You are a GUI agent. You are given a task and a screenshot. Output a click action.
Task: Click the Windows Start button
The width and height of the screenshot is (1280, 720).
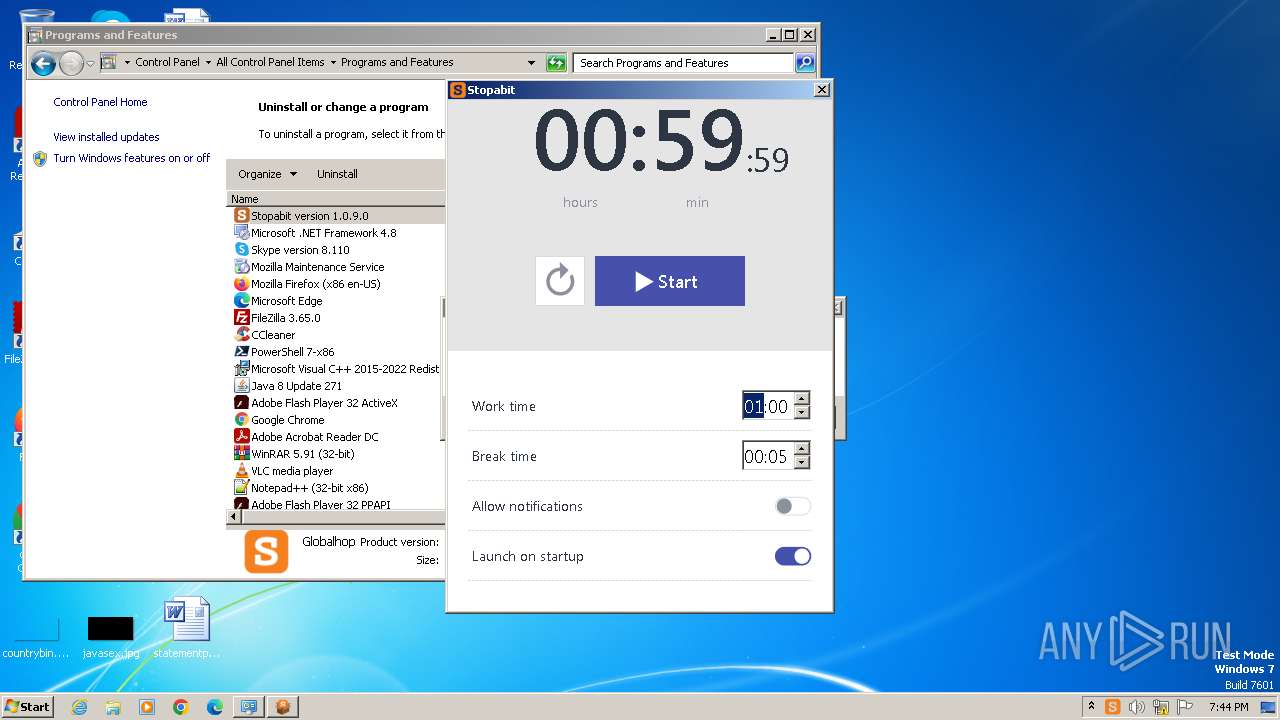click(x=27, y=706)
